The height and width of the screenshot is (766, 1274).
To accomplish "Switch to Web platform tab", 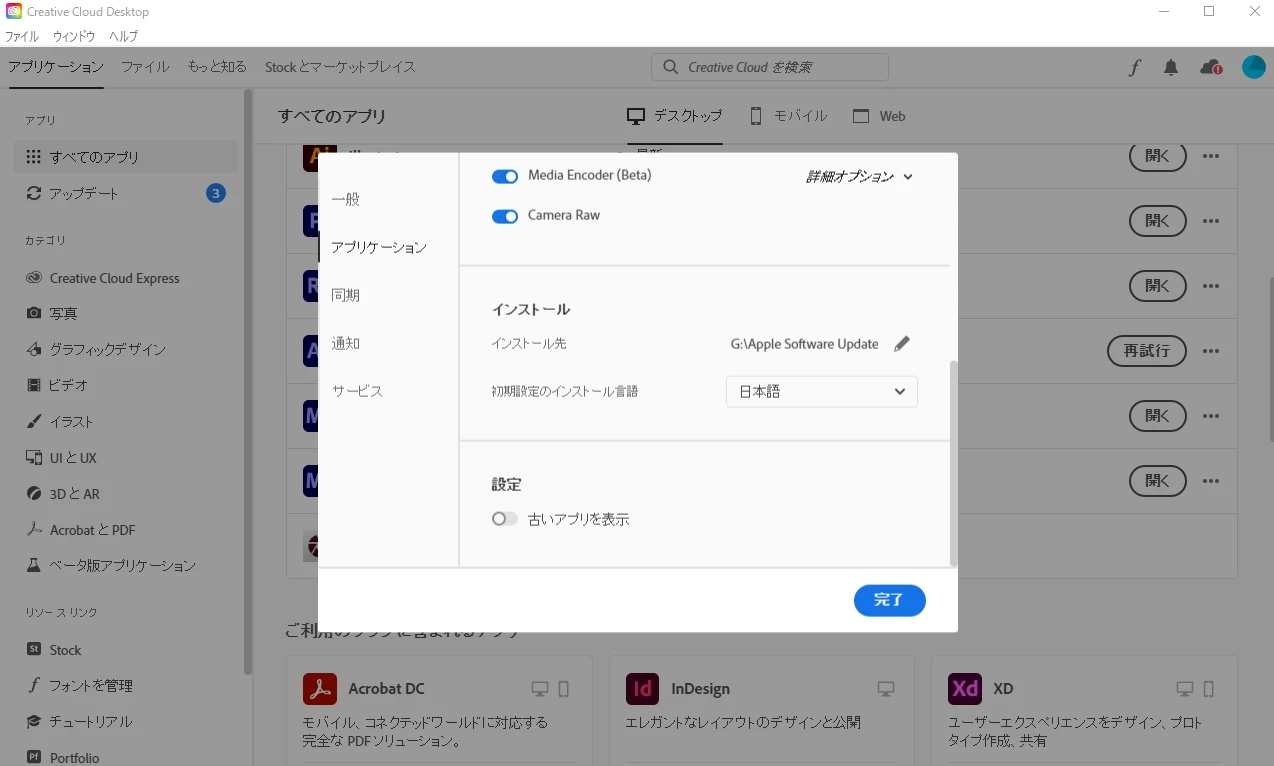I will click(879, 116).
